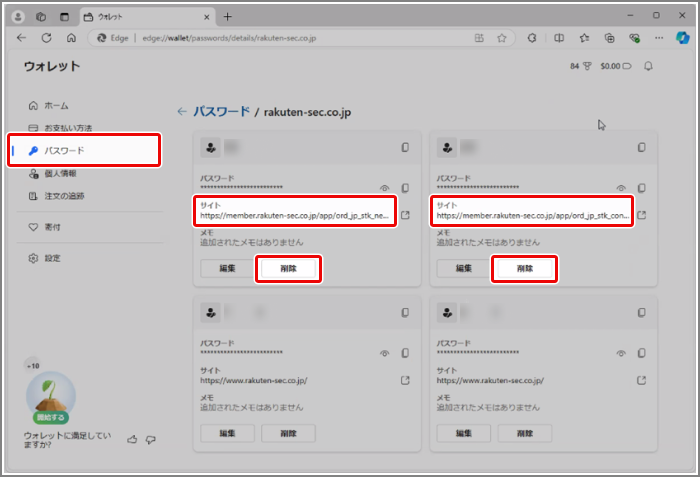Open the notifications bell icon

648,66
